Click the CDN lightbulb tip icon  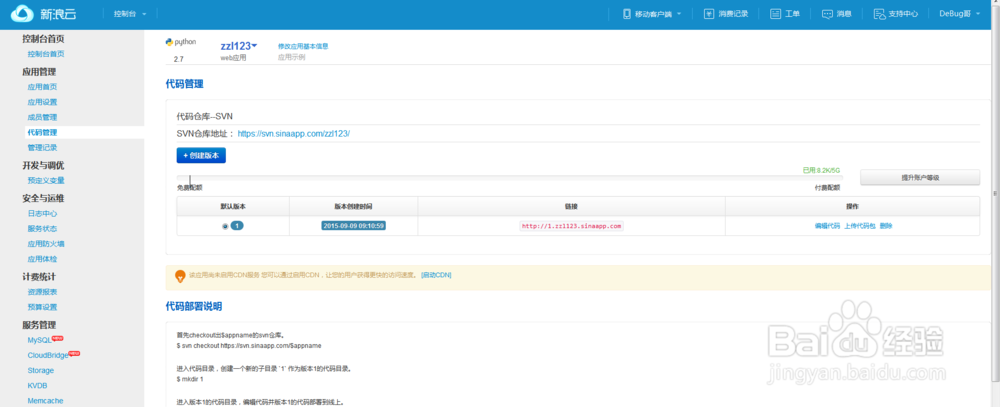180,276
